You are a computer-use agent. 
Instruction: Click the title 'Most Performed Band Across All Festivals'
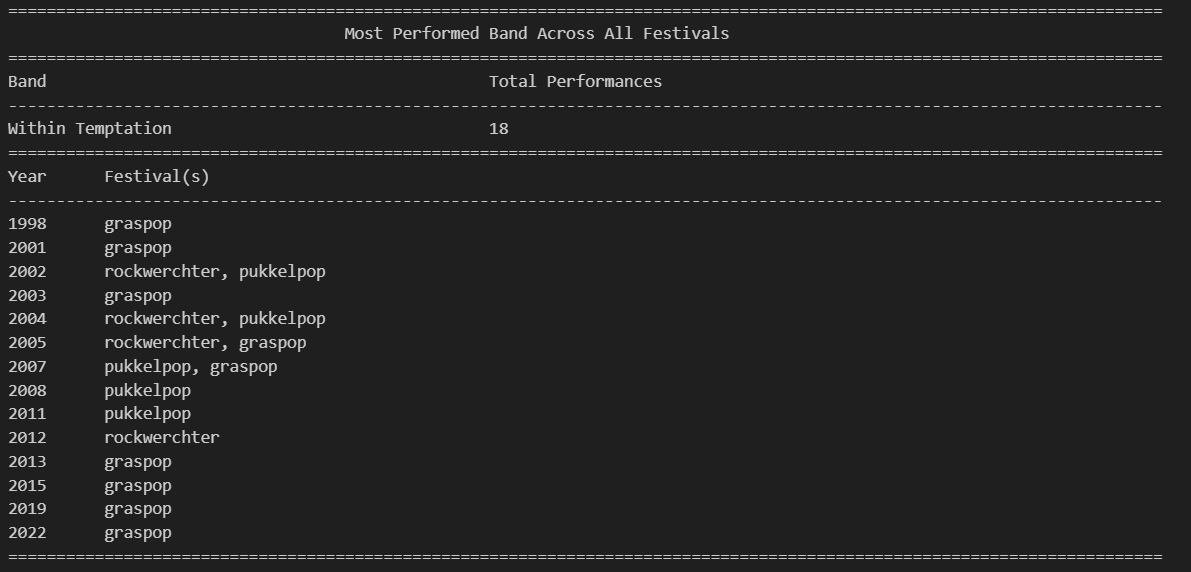tap(536, 33)
